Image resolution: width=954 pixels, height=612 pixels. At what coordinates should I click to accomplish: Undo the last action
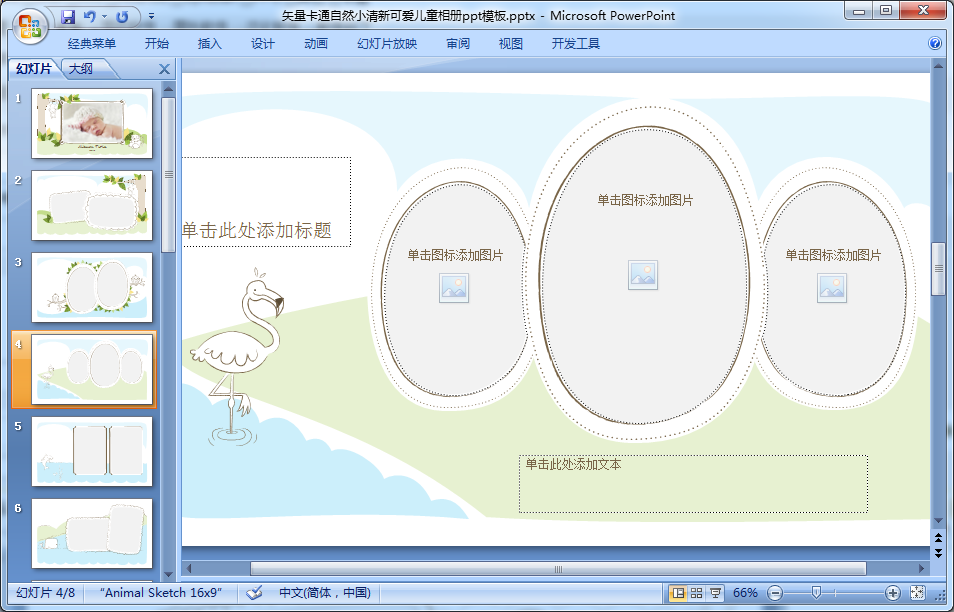[90, 16]
